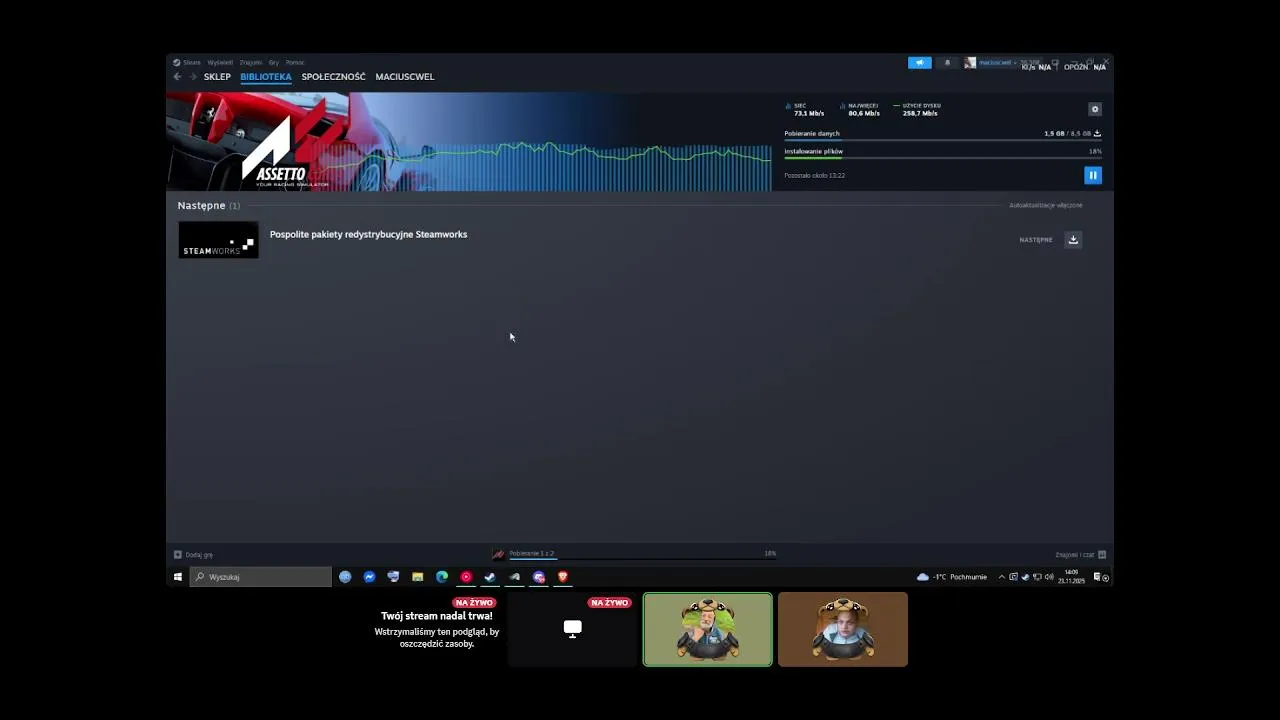This screenshot has height=720, width=1280.
Task: Open File Explorer from the taskbar
Action: (417, 577)
